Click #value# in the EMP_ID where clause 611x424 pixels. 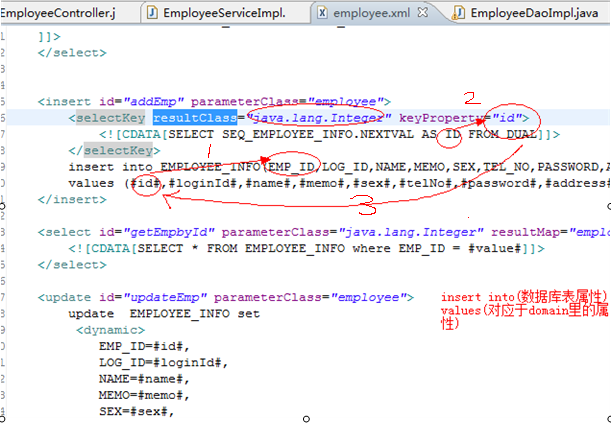click(495, 249)
